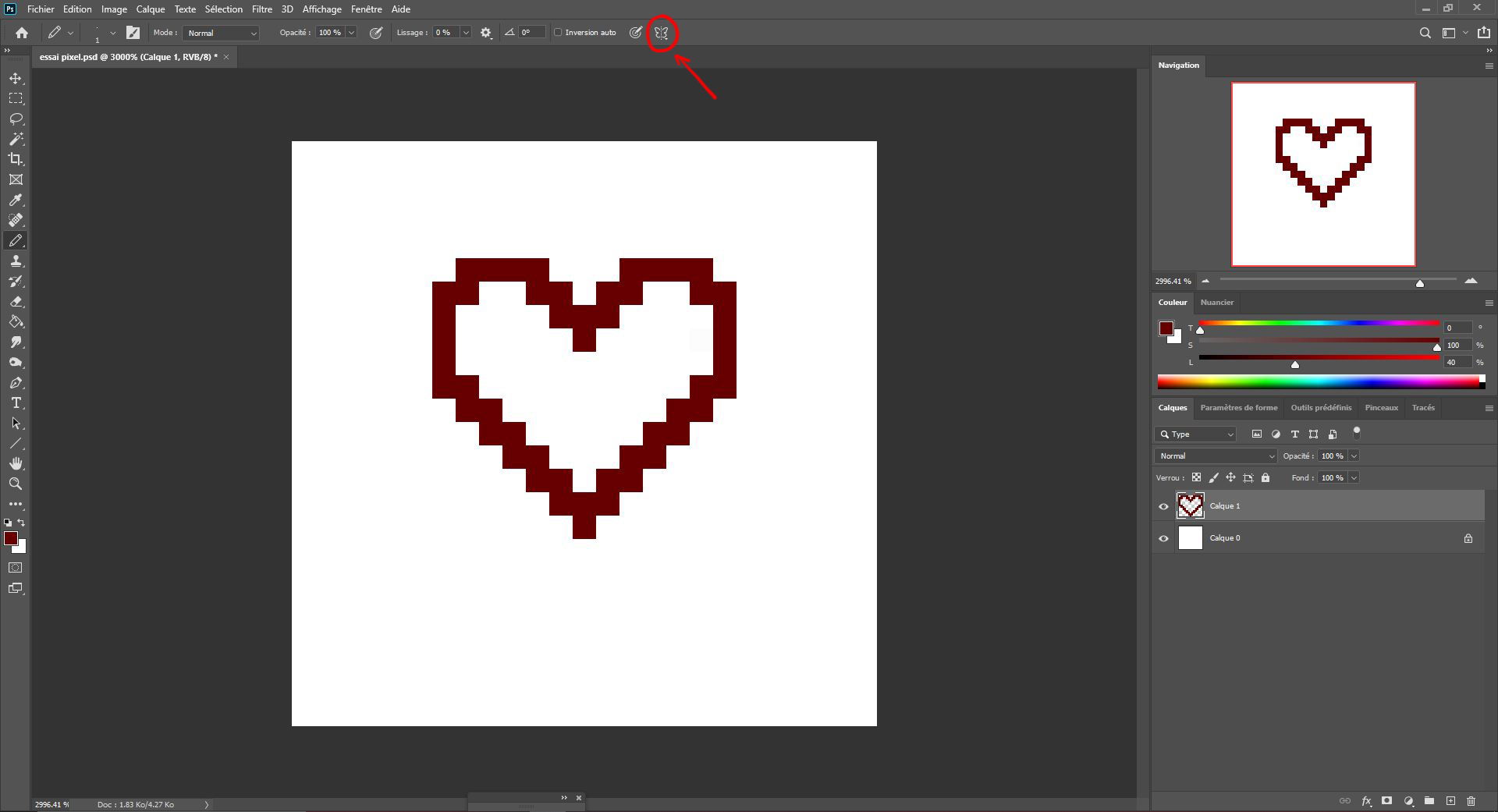Click the dark red foreground color swatch
Screen dimensions: 1498x812
click(12, 538)
